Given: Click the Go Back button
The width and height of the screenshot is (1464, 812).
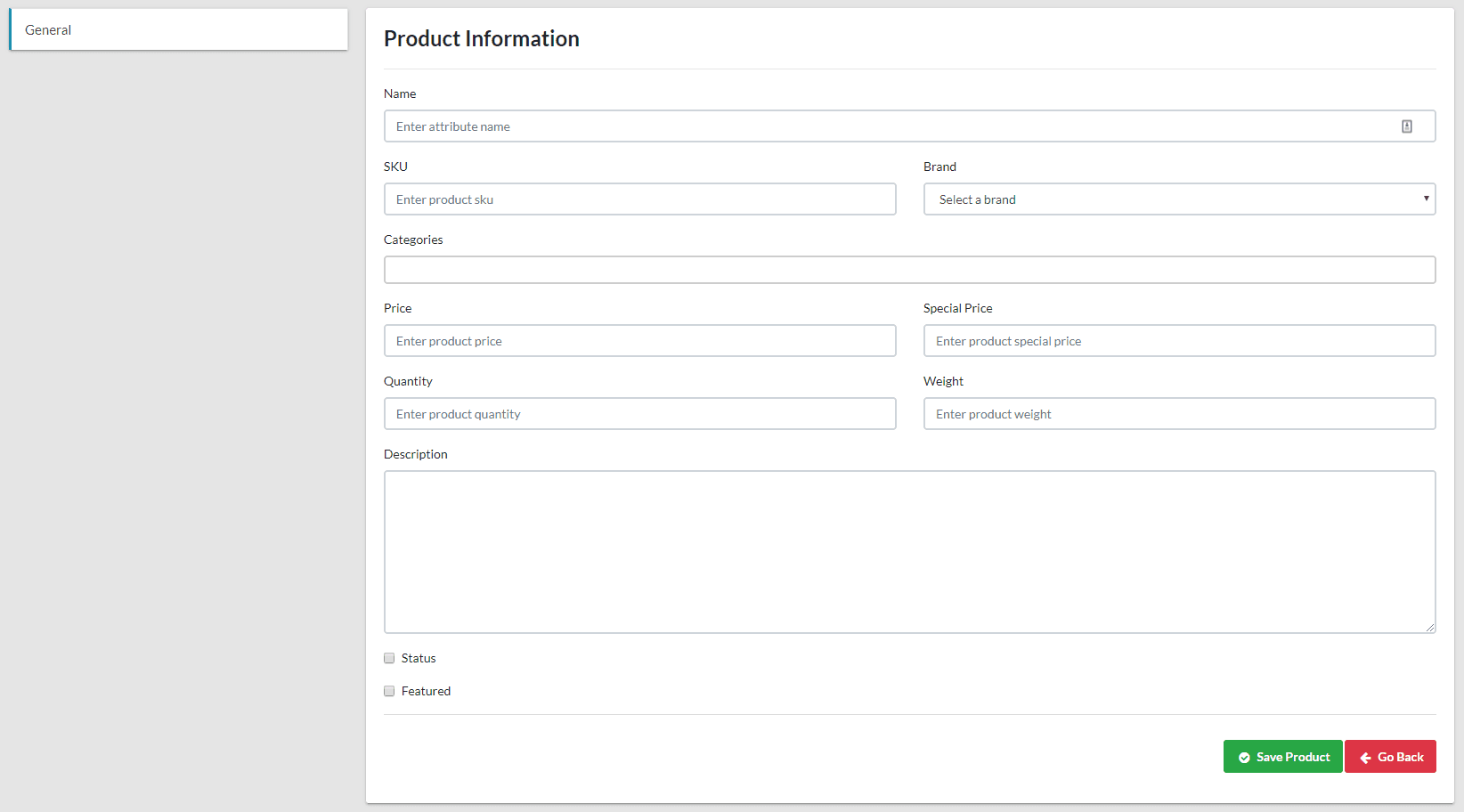Looking at the screenshot, I should click(1390, 757).
